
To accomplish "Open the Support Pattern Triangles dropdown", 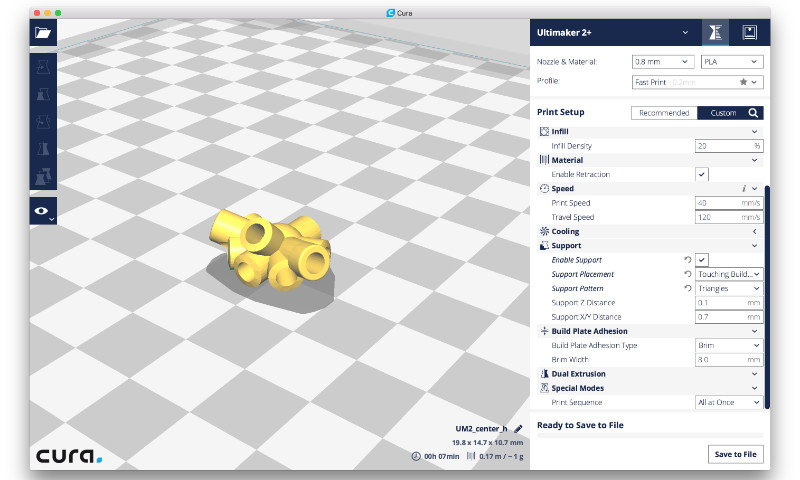I will tap(729, 289).
